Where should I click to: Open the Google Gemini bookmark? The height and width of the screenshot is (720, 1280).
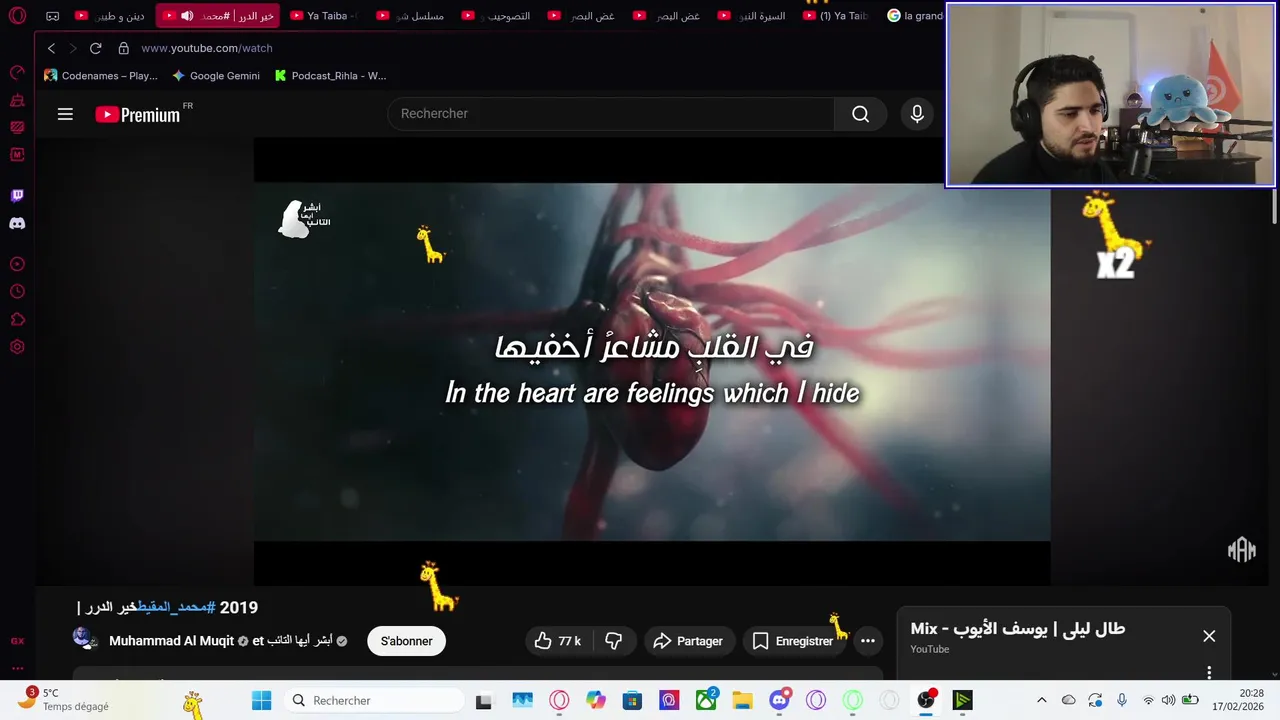tap(216, 76)
